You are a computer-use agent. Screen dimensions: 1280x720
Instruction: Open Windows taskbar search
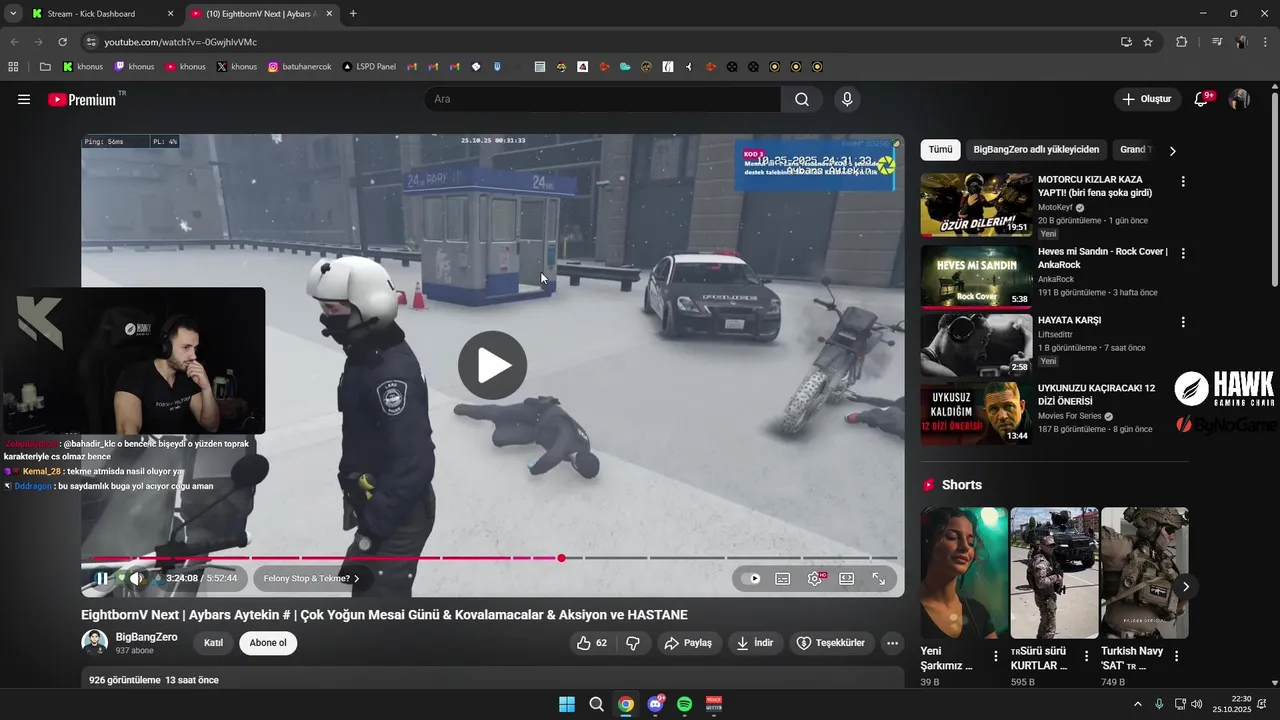[x=596, y=704]
